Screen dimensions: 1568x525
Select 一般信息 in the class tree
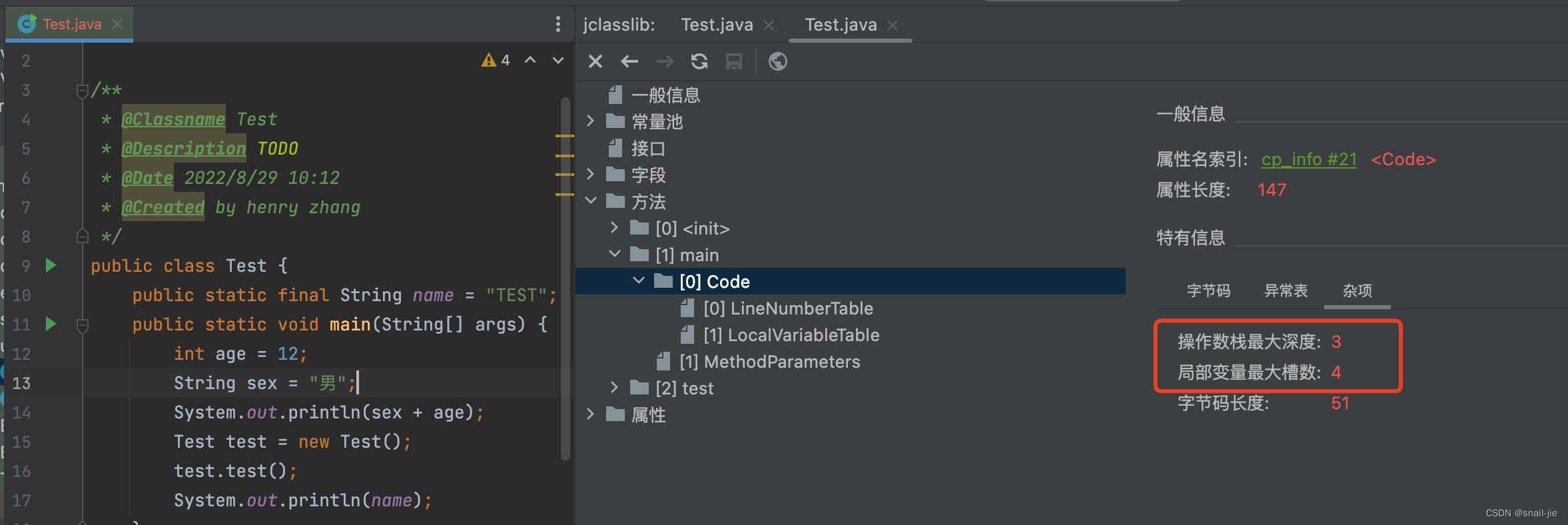[666, 95]
